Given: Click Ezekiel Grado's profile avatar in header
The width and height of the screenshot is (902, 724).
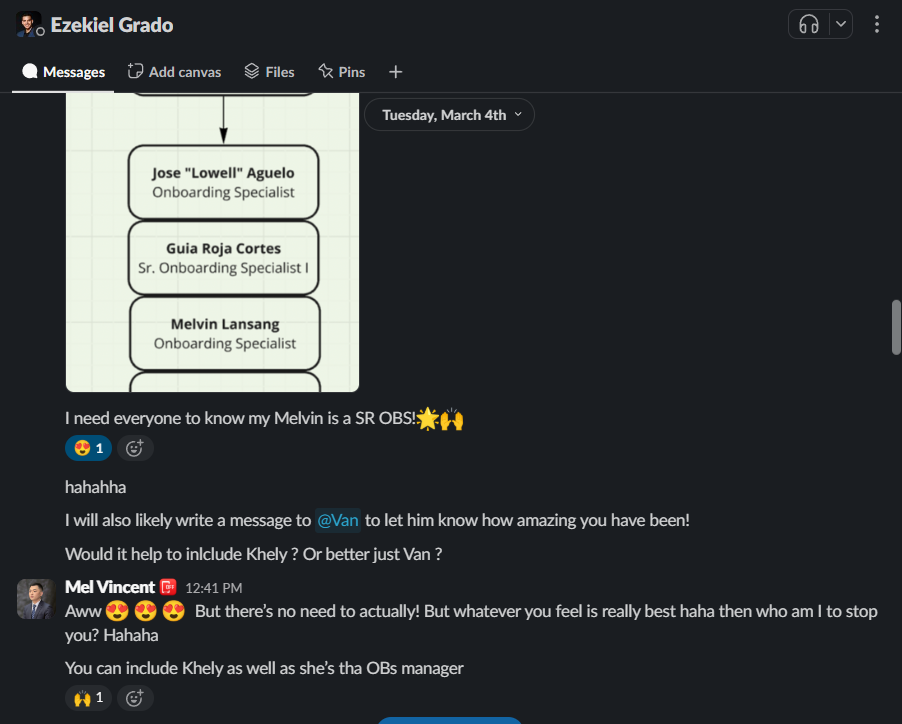Looking at the screenshot, I should tap(29, 24).
